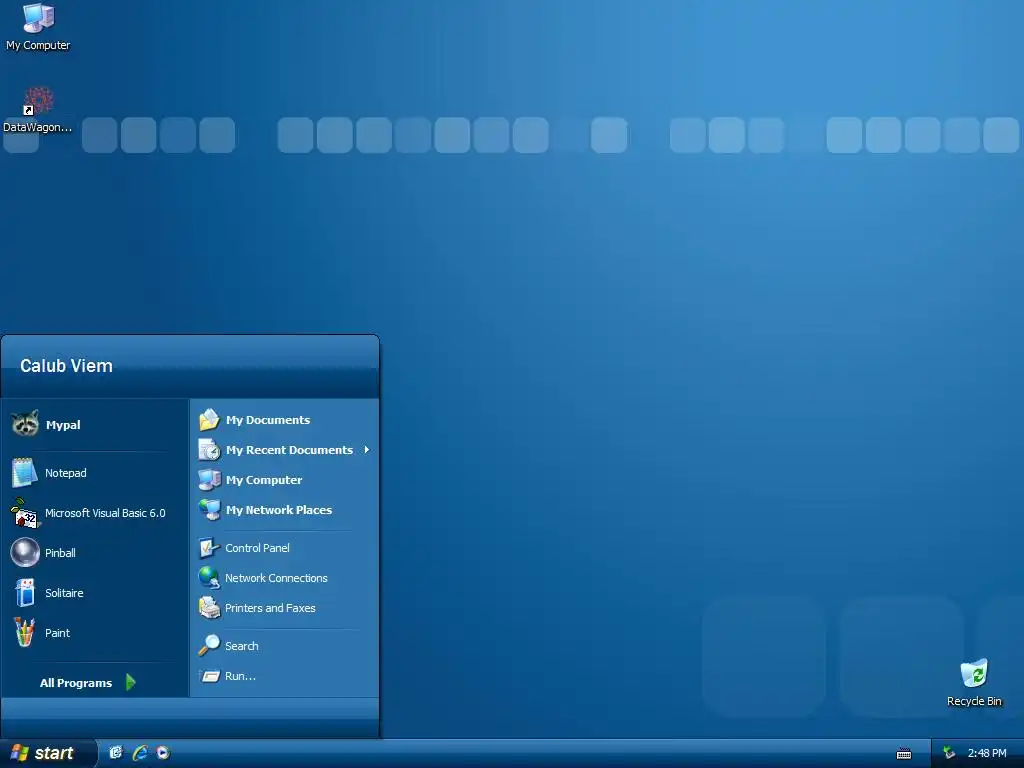The height and width of the screenshot is (768, 1024).
Task: Click the Calub Viem user name
Action: 66,366
